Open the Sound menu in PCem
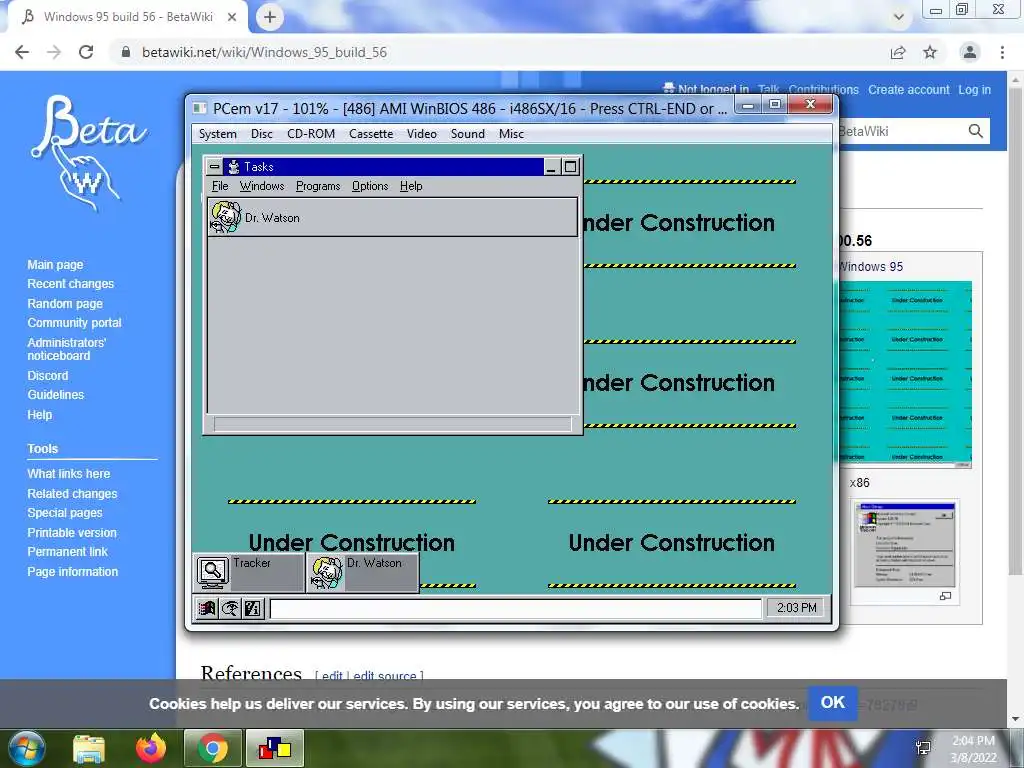This screenshot has height=768, width=1024. tap(468, 134)
